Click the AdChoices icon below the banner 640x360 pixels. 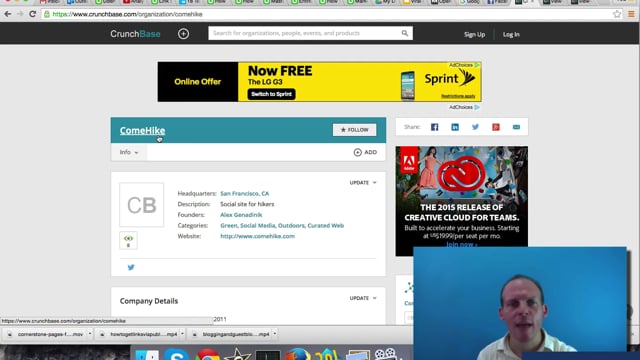coord(477,107)
